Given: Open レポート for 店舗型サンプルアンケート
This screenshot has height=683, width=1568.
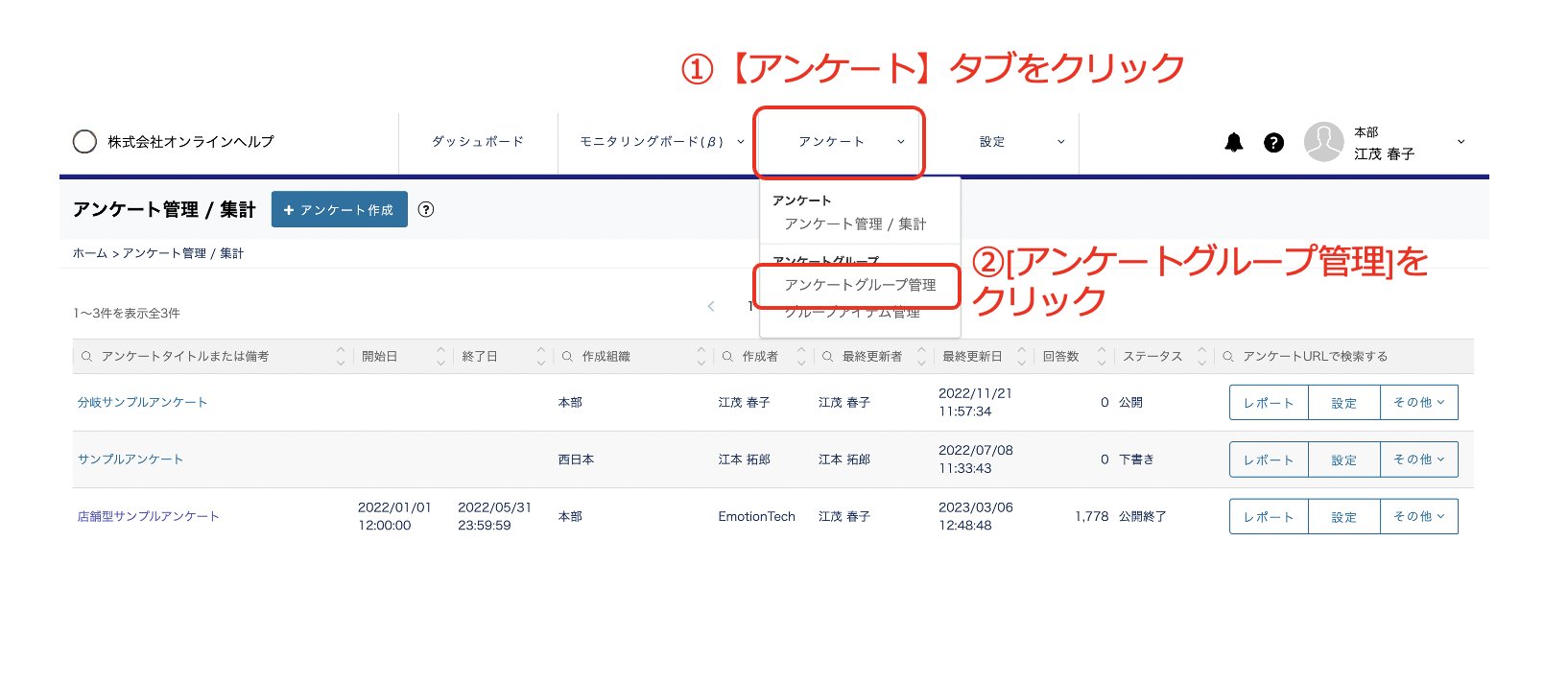Looking at the screenshot, I should click(1269, 516).
